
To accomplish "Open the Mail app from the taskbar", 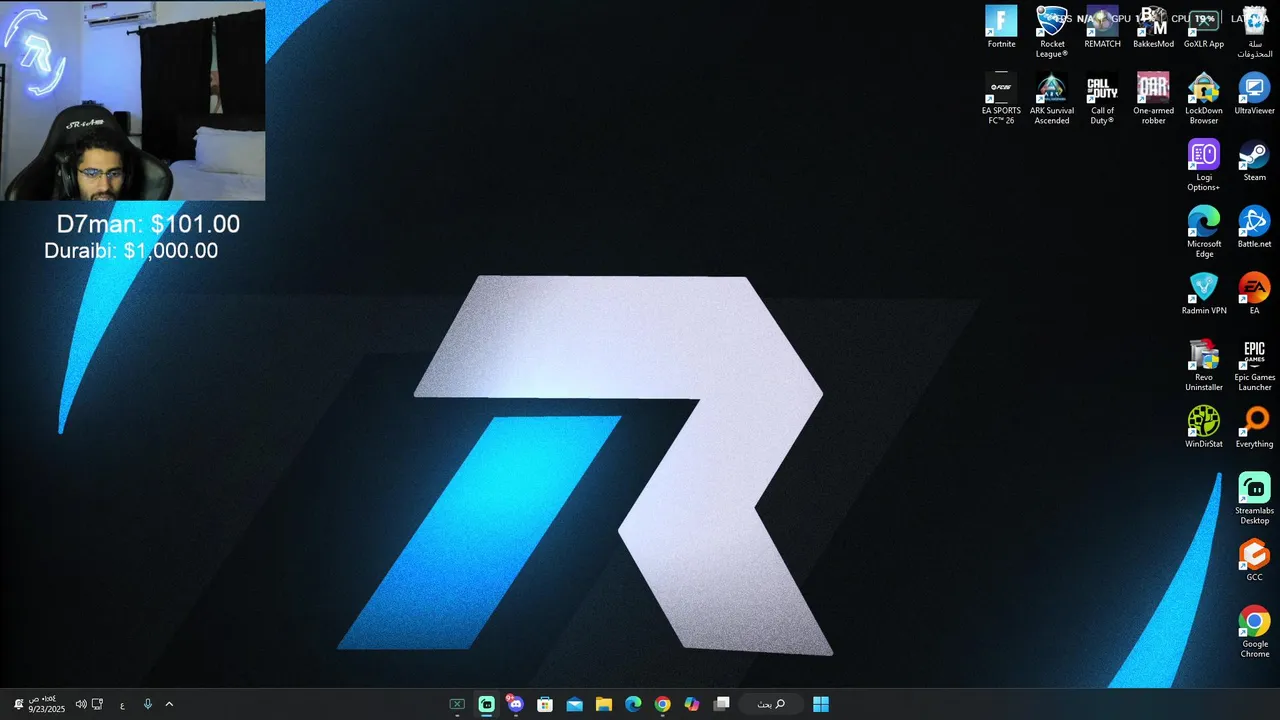I will (x=574, y=704).
